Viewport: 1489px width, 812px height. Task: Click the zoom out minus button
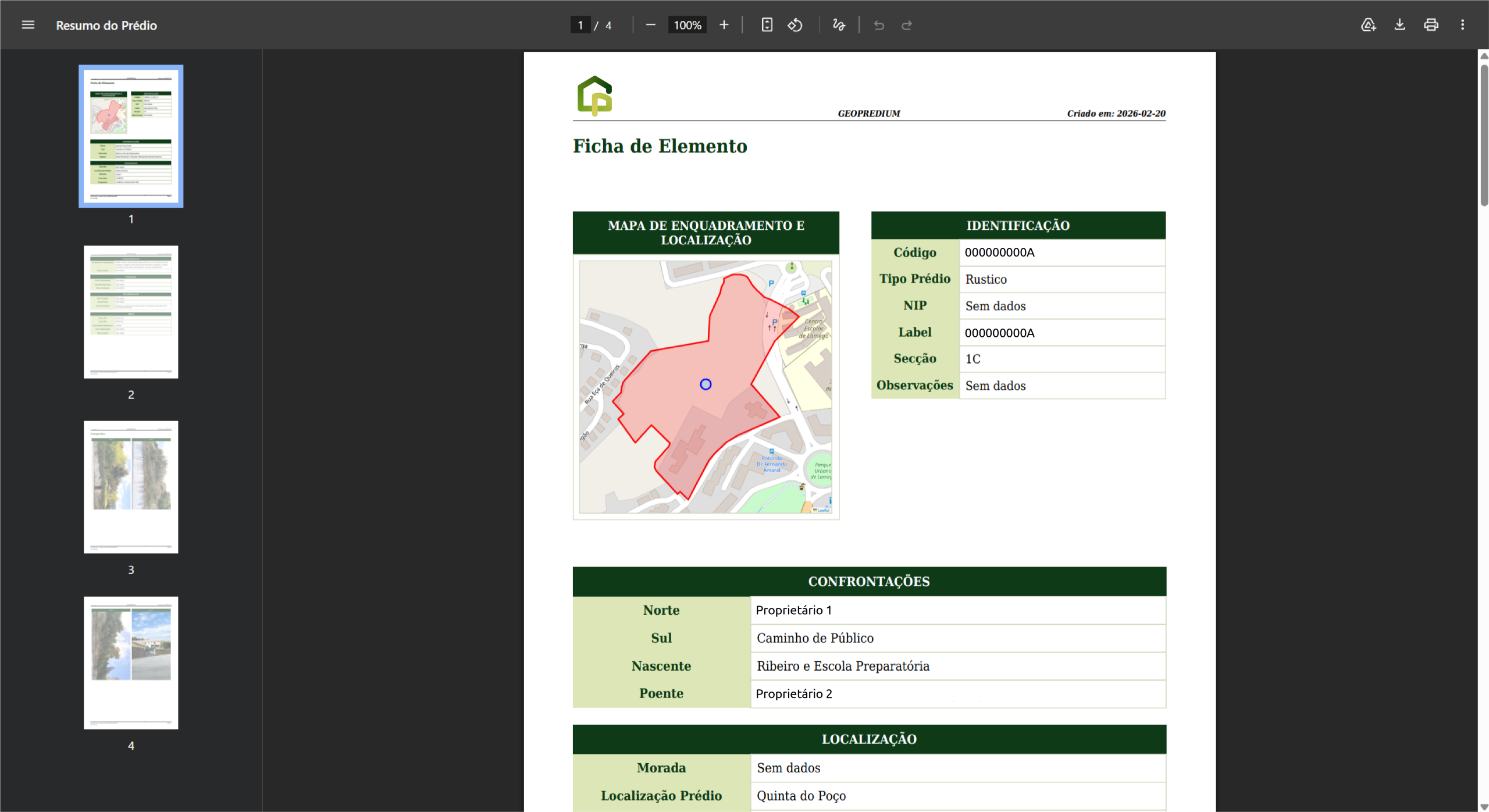coord(651,25)
